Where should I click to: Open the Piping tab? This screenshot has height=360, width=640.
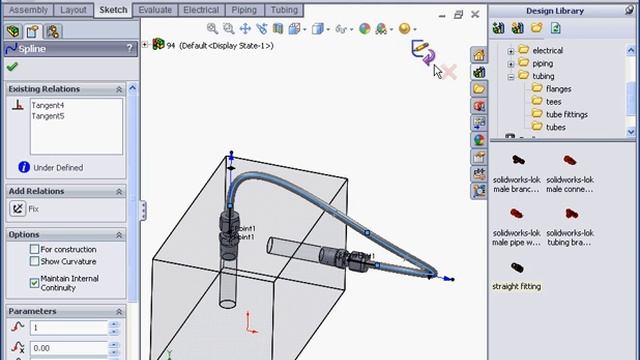pyautogui.click(x=244, y=10)
